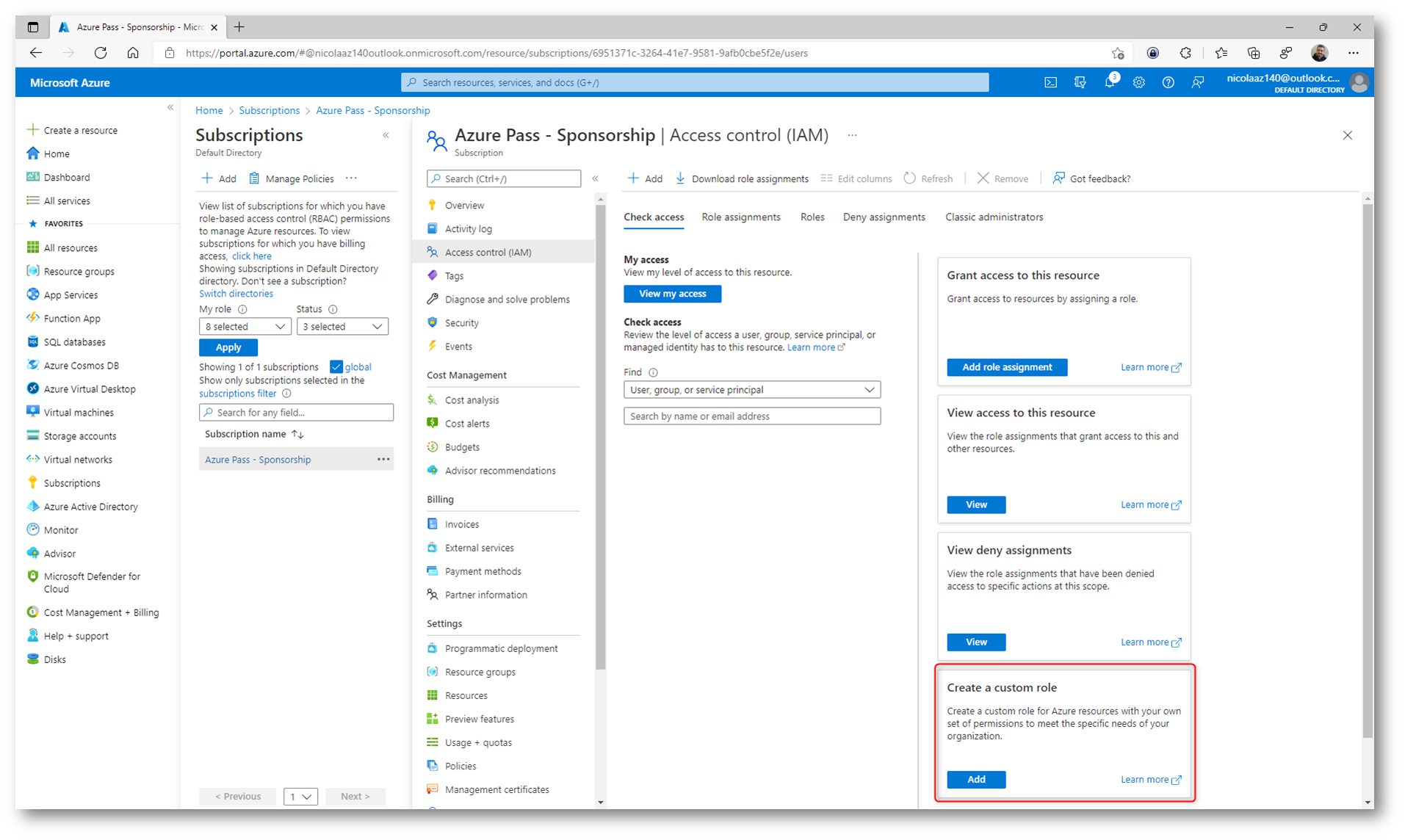Open Azure Cosmos DB sidebar item

[x=73, y=365]
